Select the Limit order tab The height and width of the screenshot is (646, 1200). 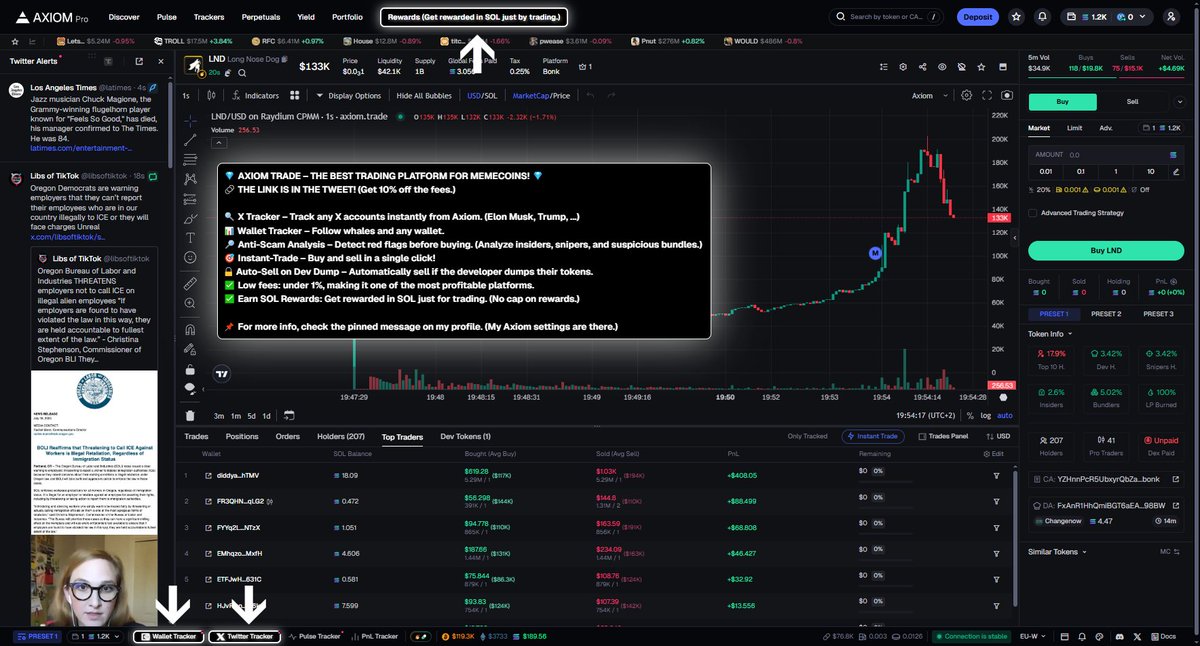pos(1074,128)
